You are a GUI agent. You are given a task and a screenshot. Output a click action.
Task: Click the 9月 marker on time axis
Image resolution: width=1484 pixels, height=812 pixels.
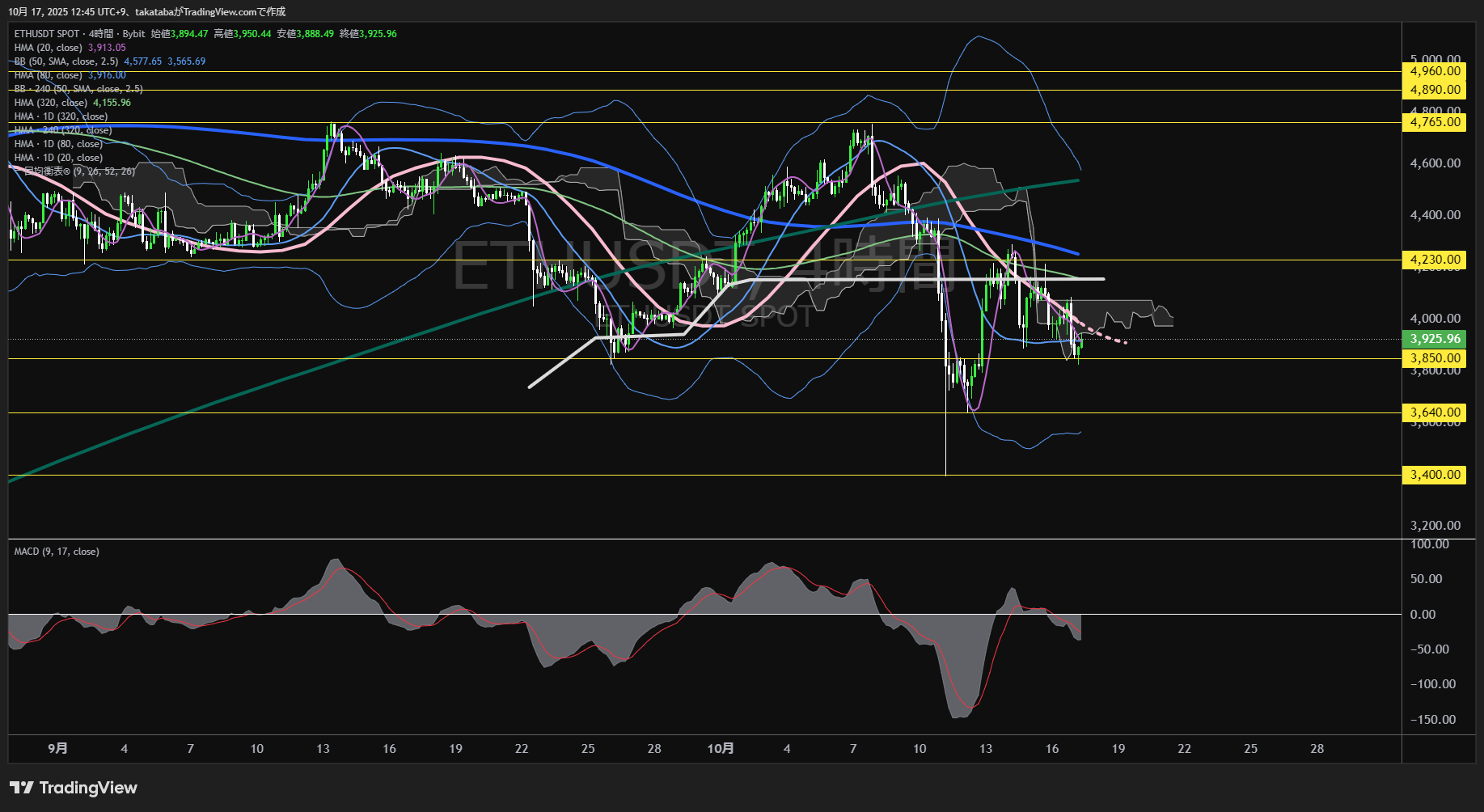57,749
